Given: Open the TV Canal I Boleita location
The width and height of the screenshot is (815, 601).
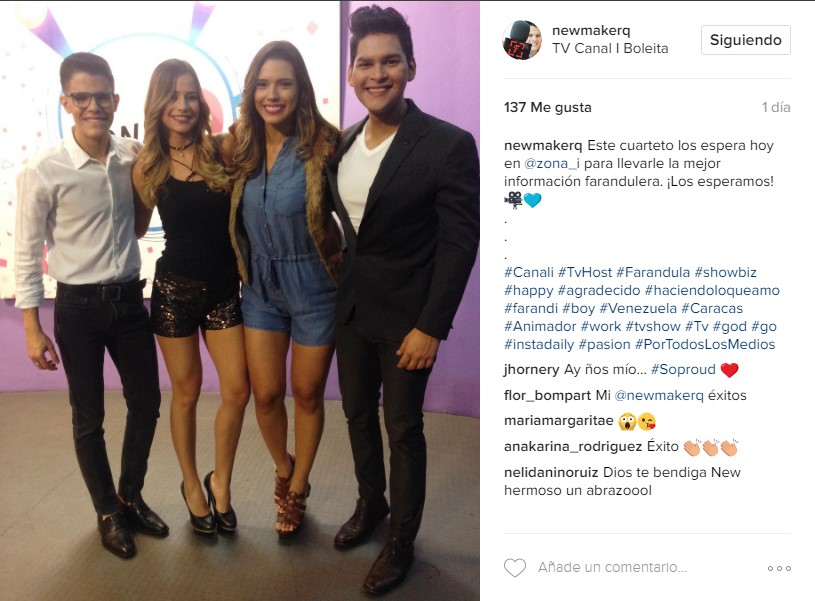Looking at the screenshot, I should (x=610, y=48).
